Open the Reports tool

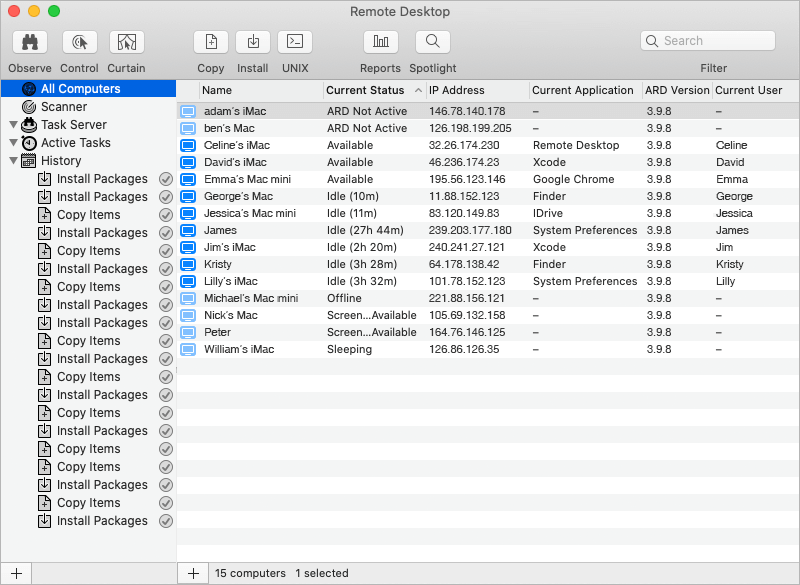(x=380, y=42)
